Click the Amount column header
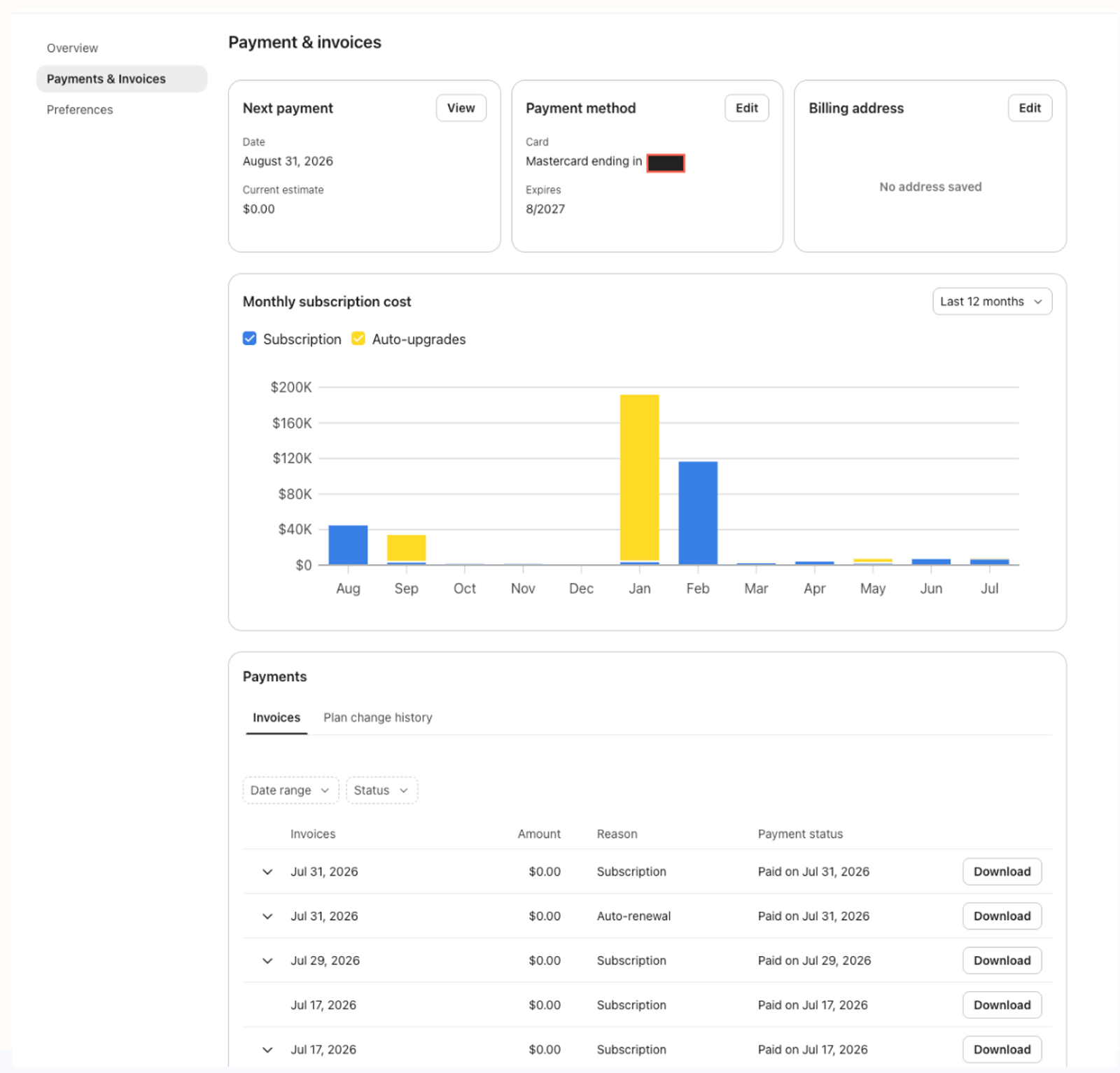The image size is (1120, 1073). (539, 834)
